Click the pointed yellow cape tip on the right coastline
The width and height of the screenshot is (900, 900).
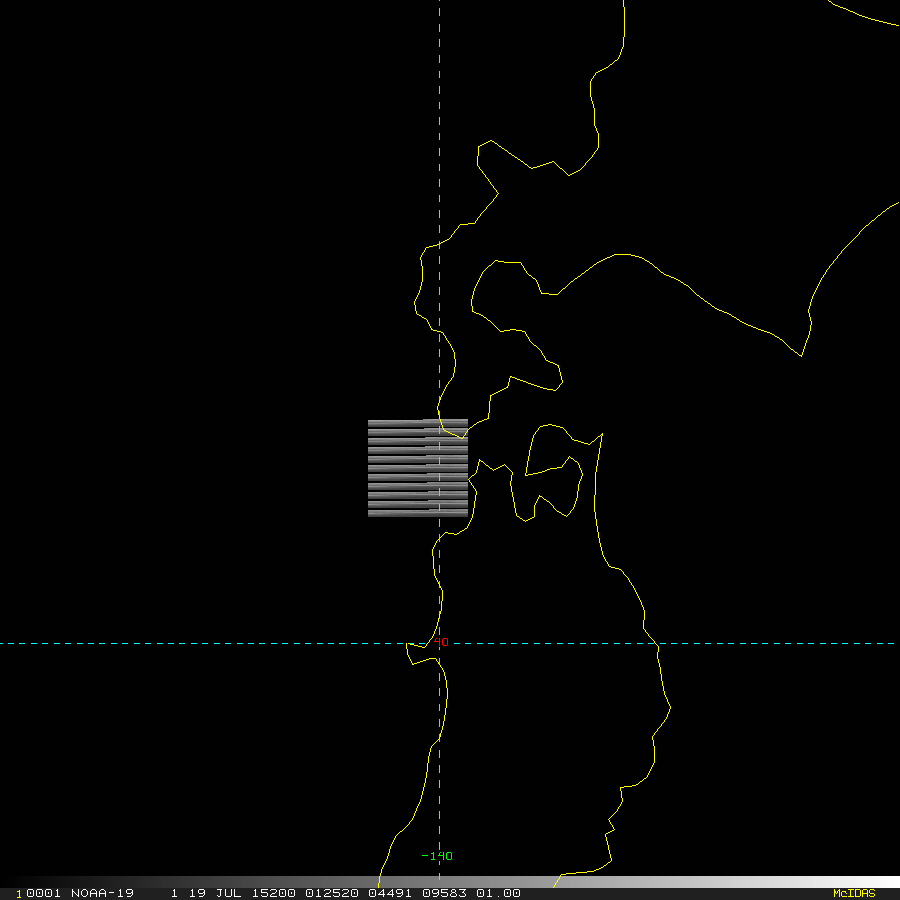tap(802, 355)
